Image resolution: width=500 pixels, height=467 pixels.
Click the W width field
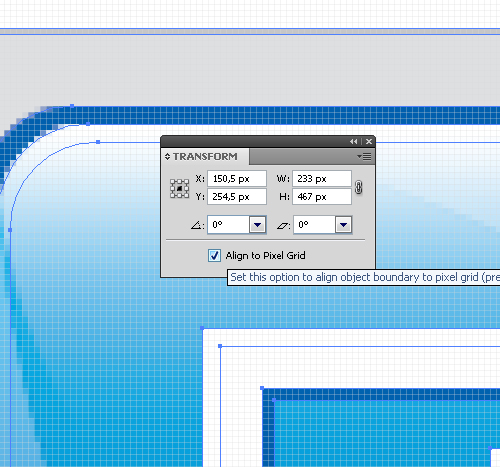[x=322, y=179]
